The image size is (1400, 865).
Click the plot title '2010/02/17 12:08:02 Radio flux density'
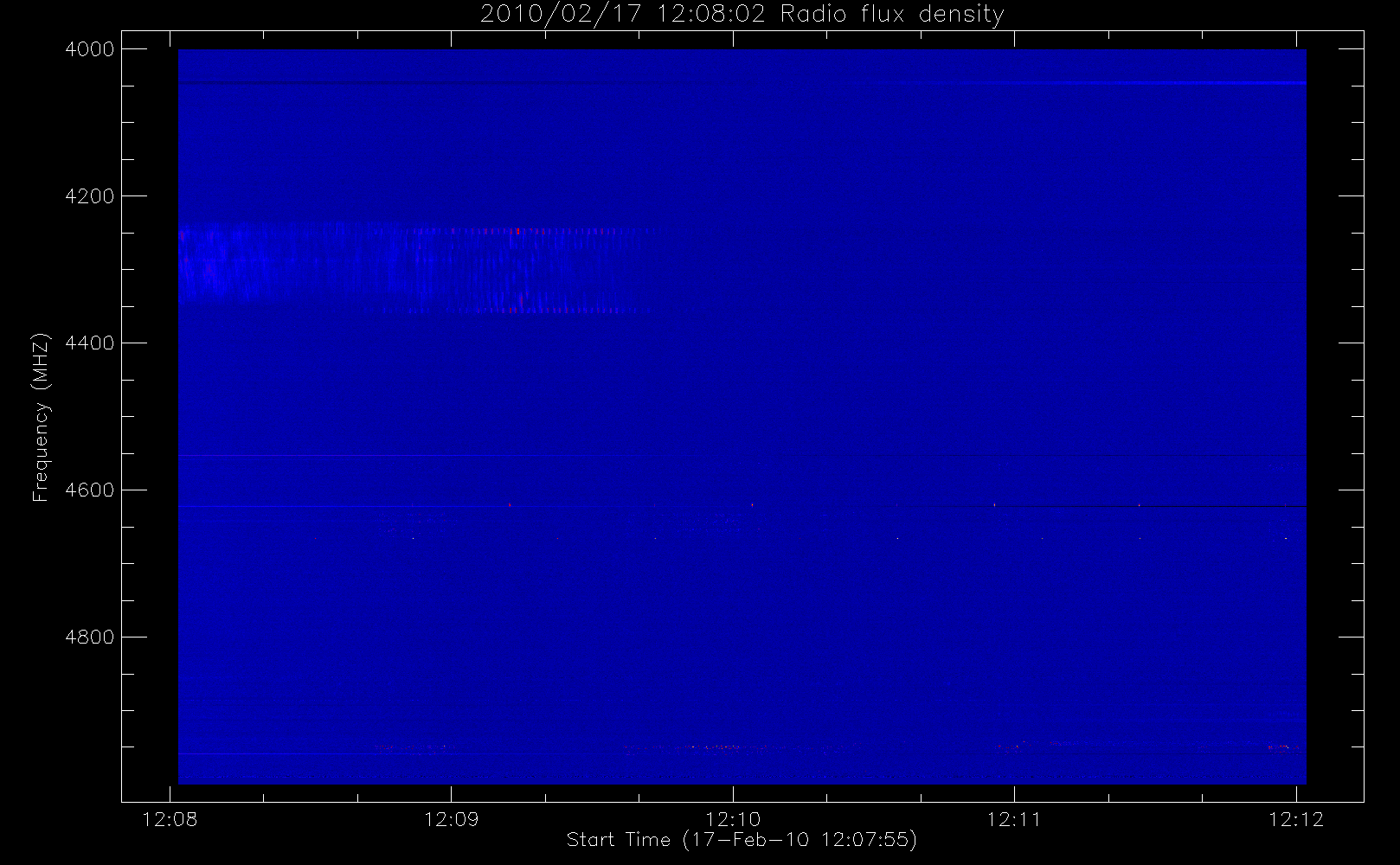tap(742, 15)
